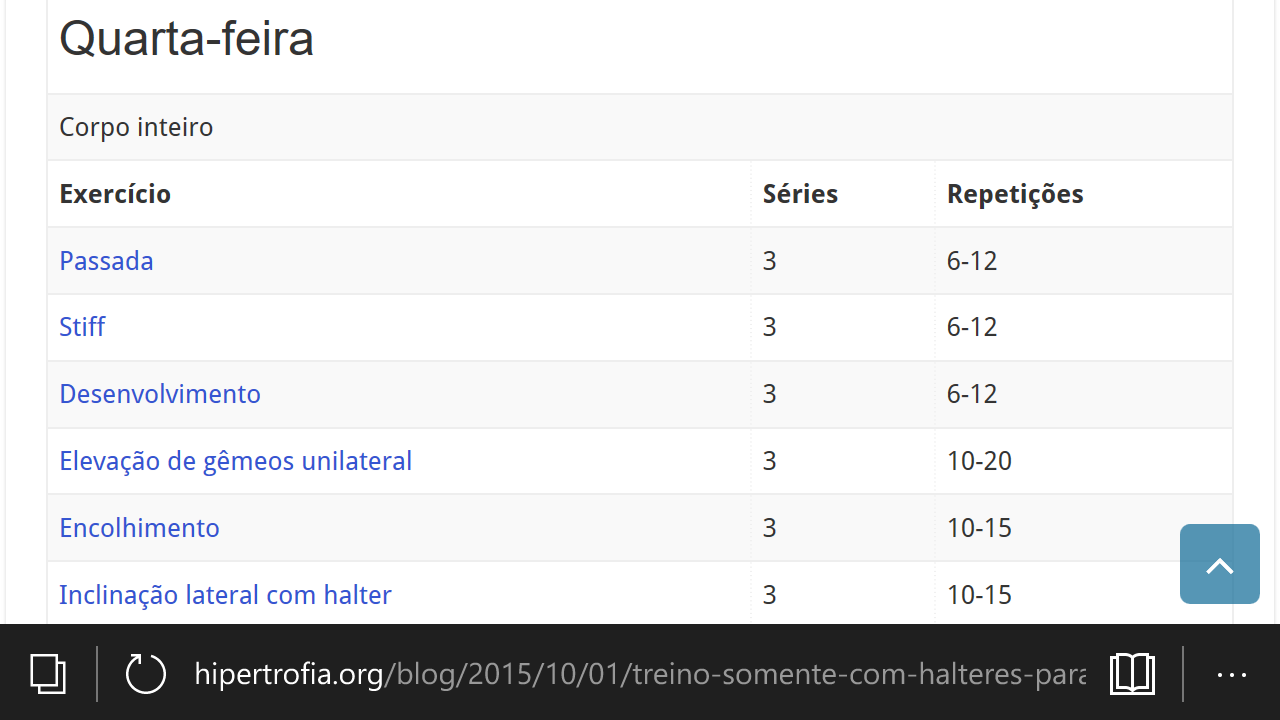
Task: Click the 10-20 repetitions cell
Action: coord(979,461)
